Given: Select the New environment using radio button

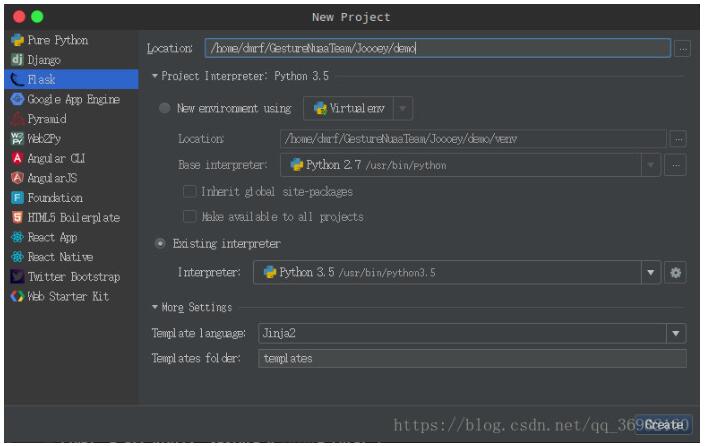Looking at the screenshot, I should point(164,109).
